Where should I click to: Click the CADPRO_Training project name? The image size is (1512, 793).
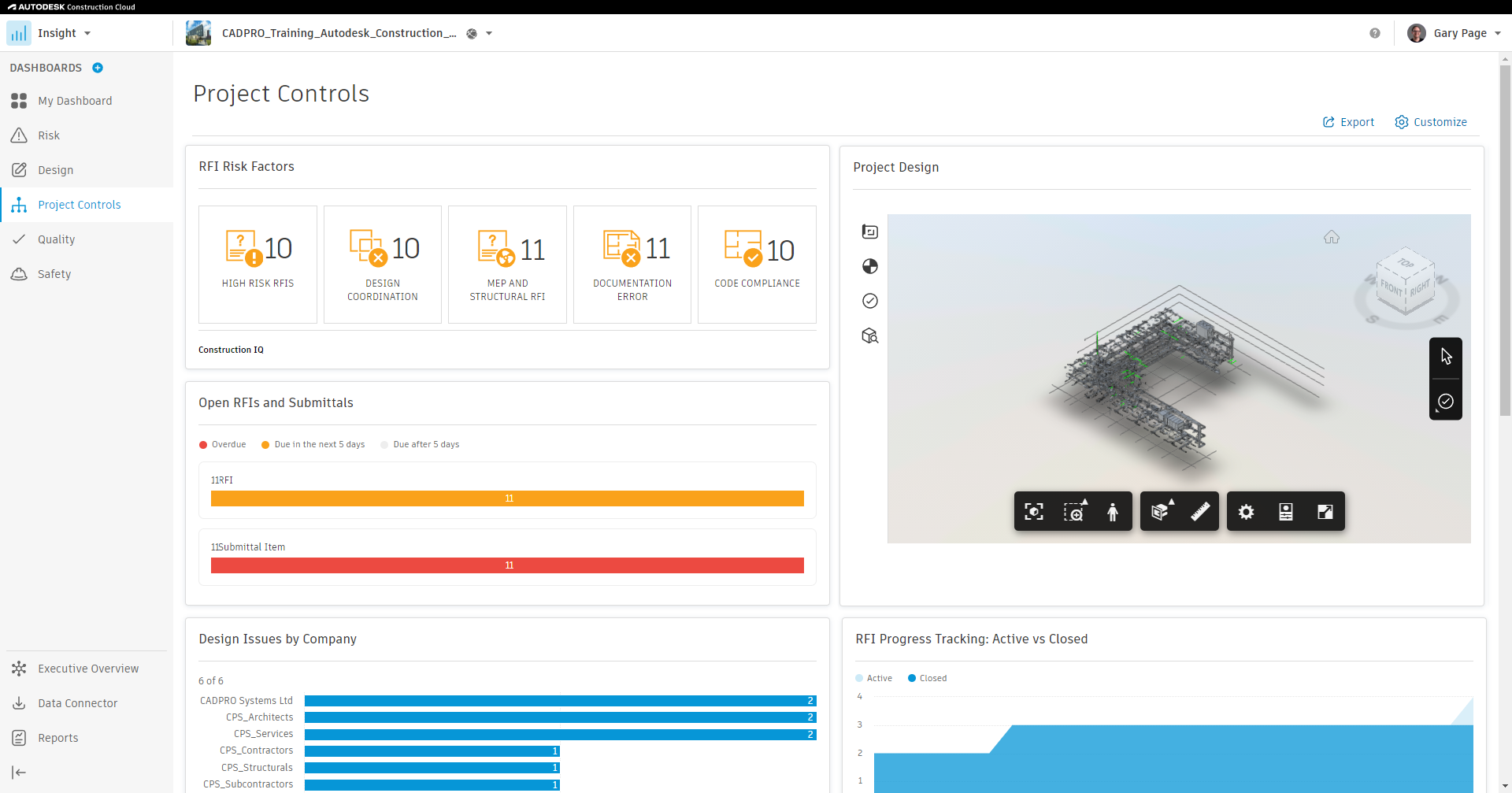coord(339,33)
